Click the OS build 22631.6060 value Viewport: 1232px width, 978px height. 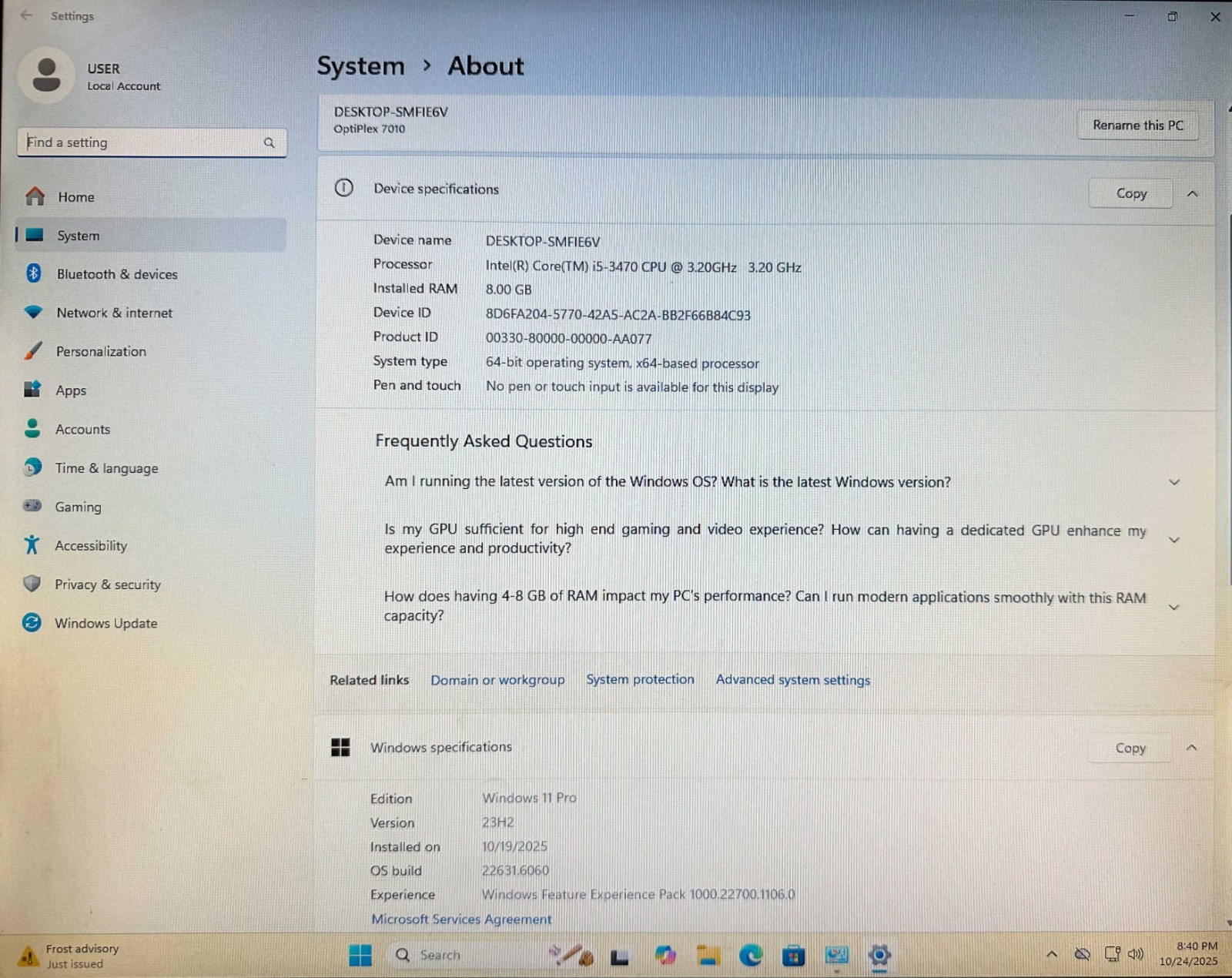tap(515, 870)
